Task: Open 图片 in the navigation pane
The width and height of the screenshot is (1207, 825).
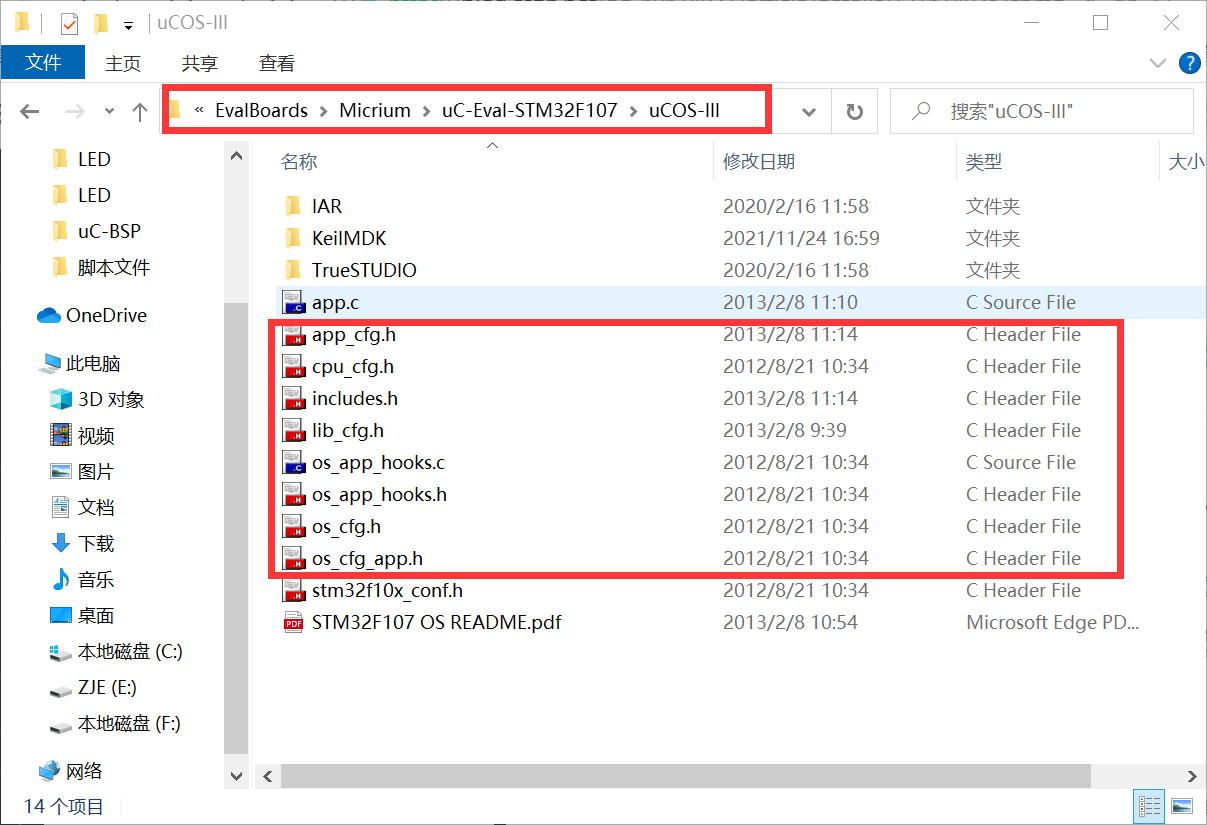Action: point(96,471)
